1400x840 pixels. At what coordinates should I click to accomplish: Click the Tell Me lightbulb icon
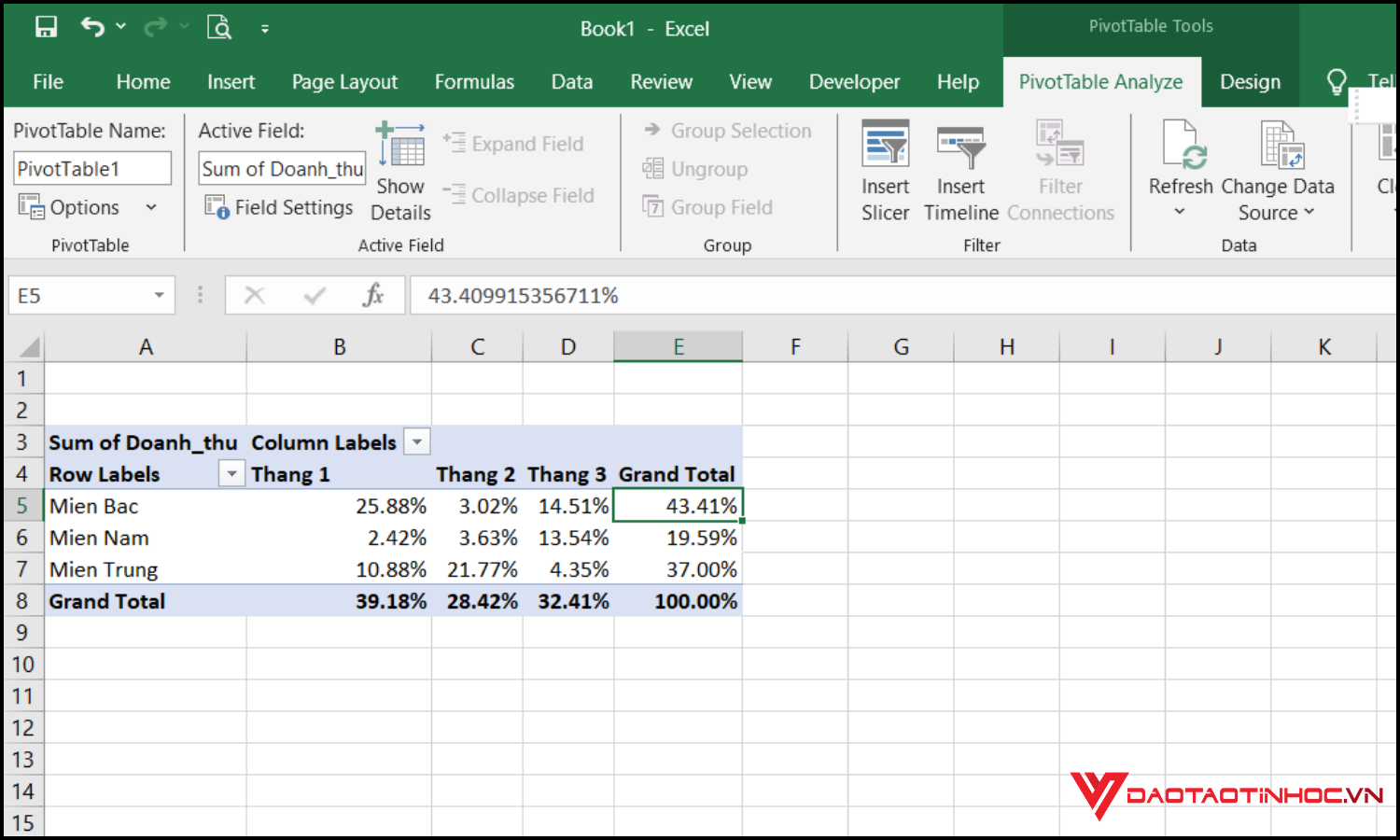click(1337, 81)
